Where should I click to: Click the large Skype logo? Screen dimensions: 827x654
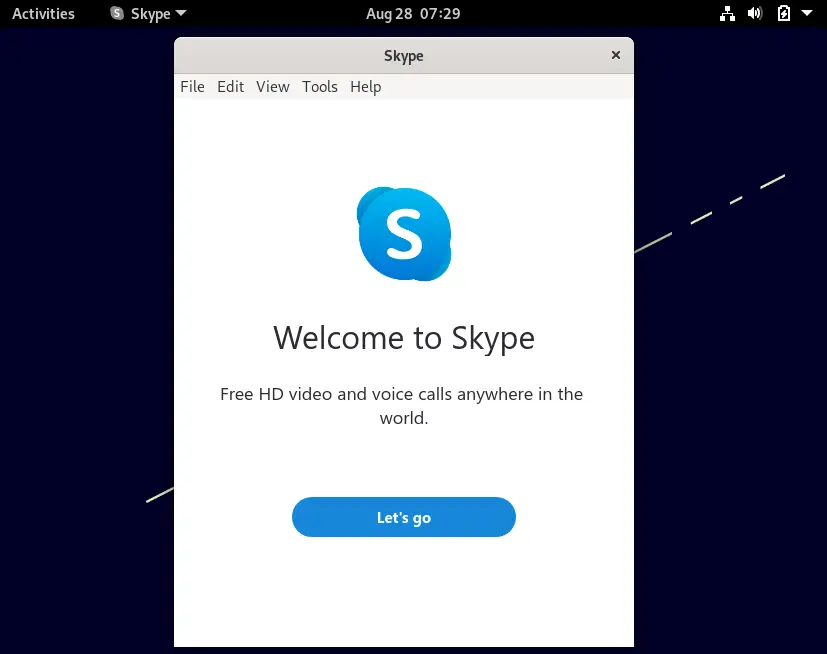pyautogui.click(x=404, y=234)
